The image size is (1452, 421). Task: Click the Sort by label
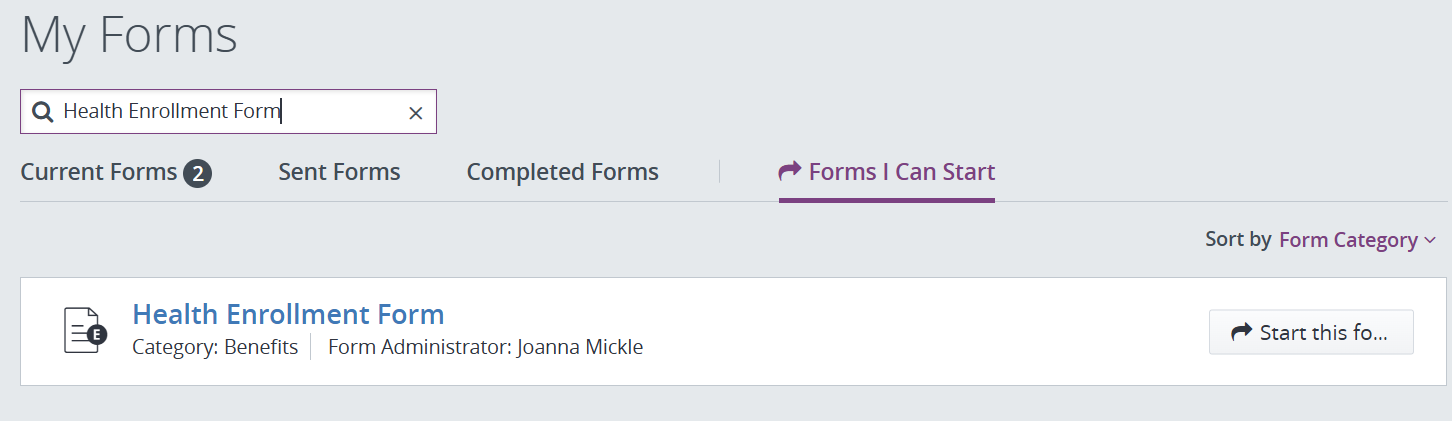[x=1238, y=240]
